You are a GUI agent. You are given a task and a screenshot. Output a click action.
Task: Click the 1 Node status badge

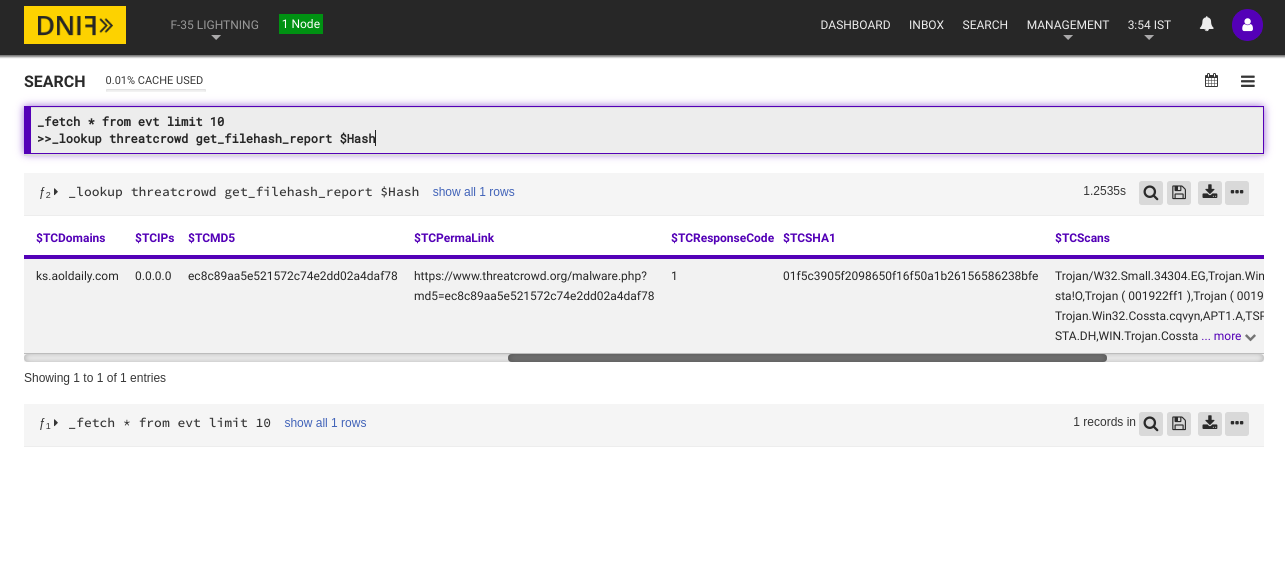click(301, 24)
